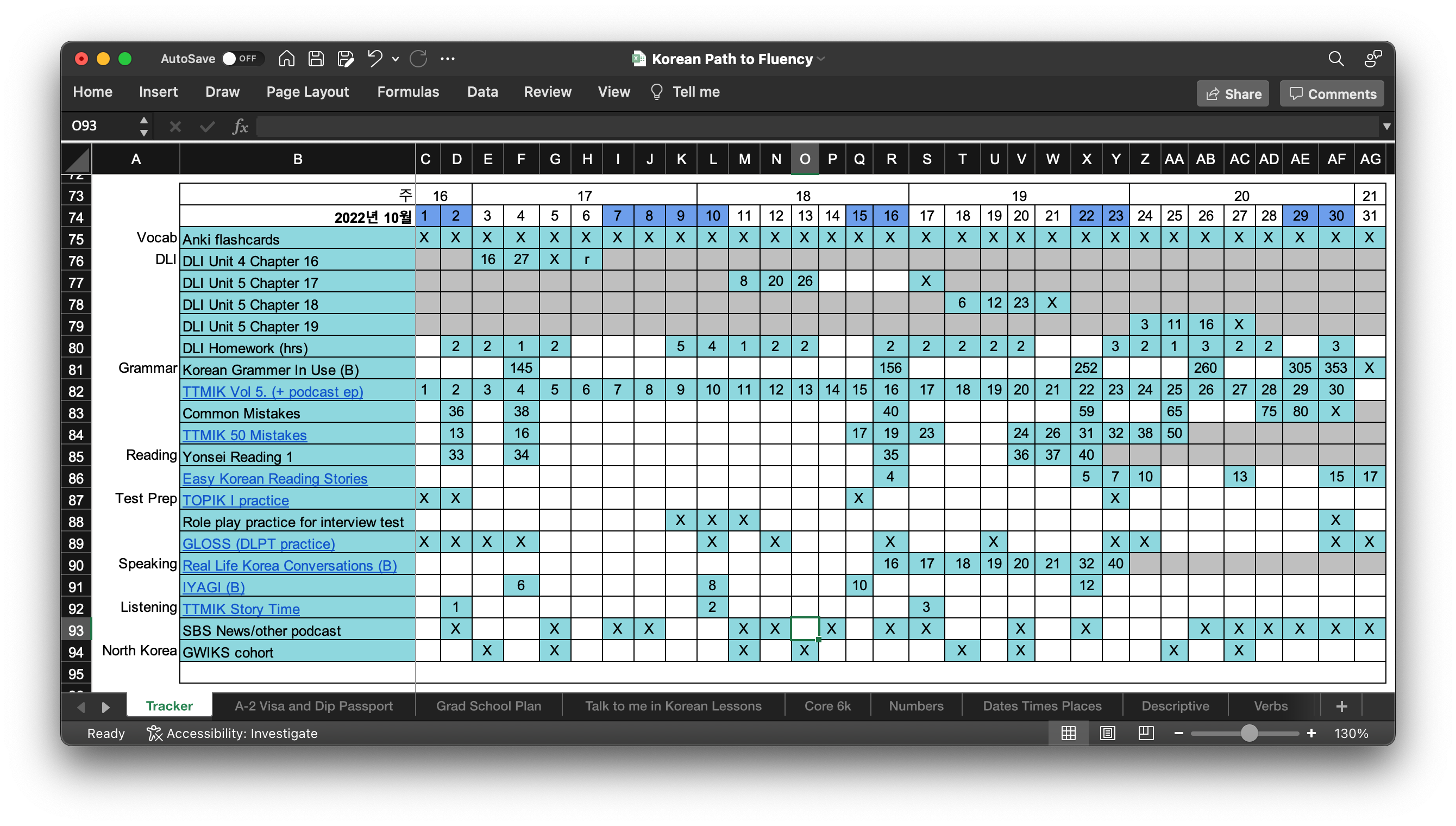Click the Redo arrow icon
Screen dimensions: 1456x826
coord(418,59)
